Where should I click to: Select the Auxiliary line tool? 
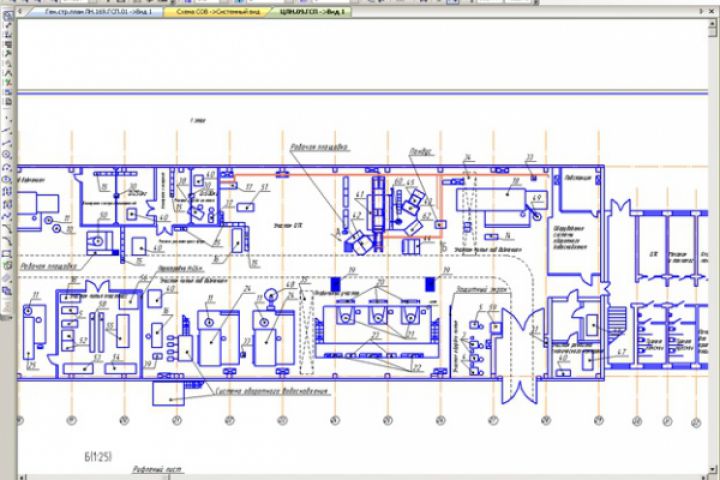pyautogui.click(x=7, y=132)
